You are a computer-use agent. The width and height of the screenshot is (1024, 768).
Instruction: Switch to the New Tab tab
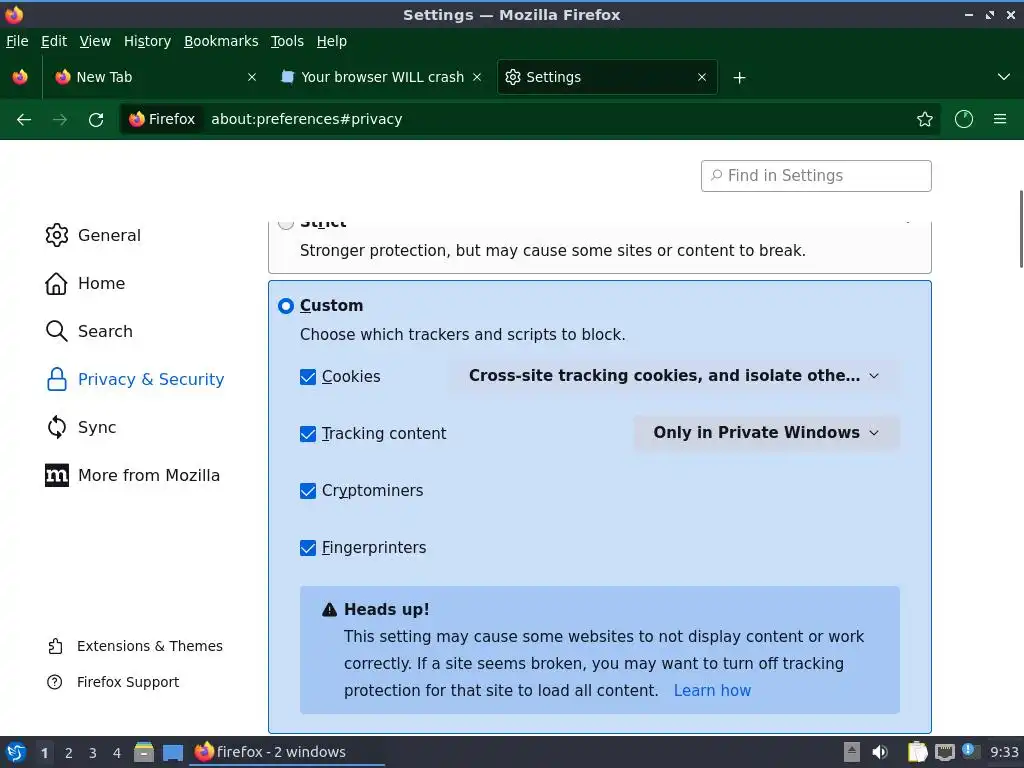point(154,77)
